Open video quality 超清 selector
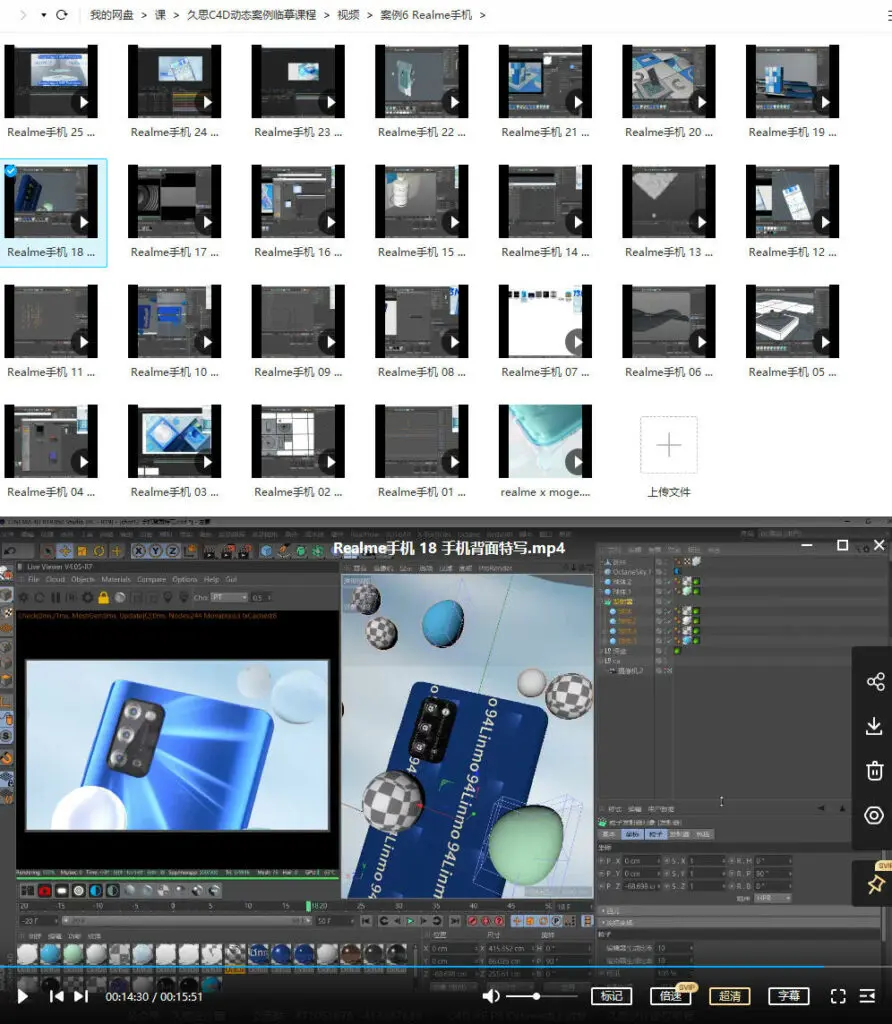Screen dimensions: 892x1024 click(730, 996)
